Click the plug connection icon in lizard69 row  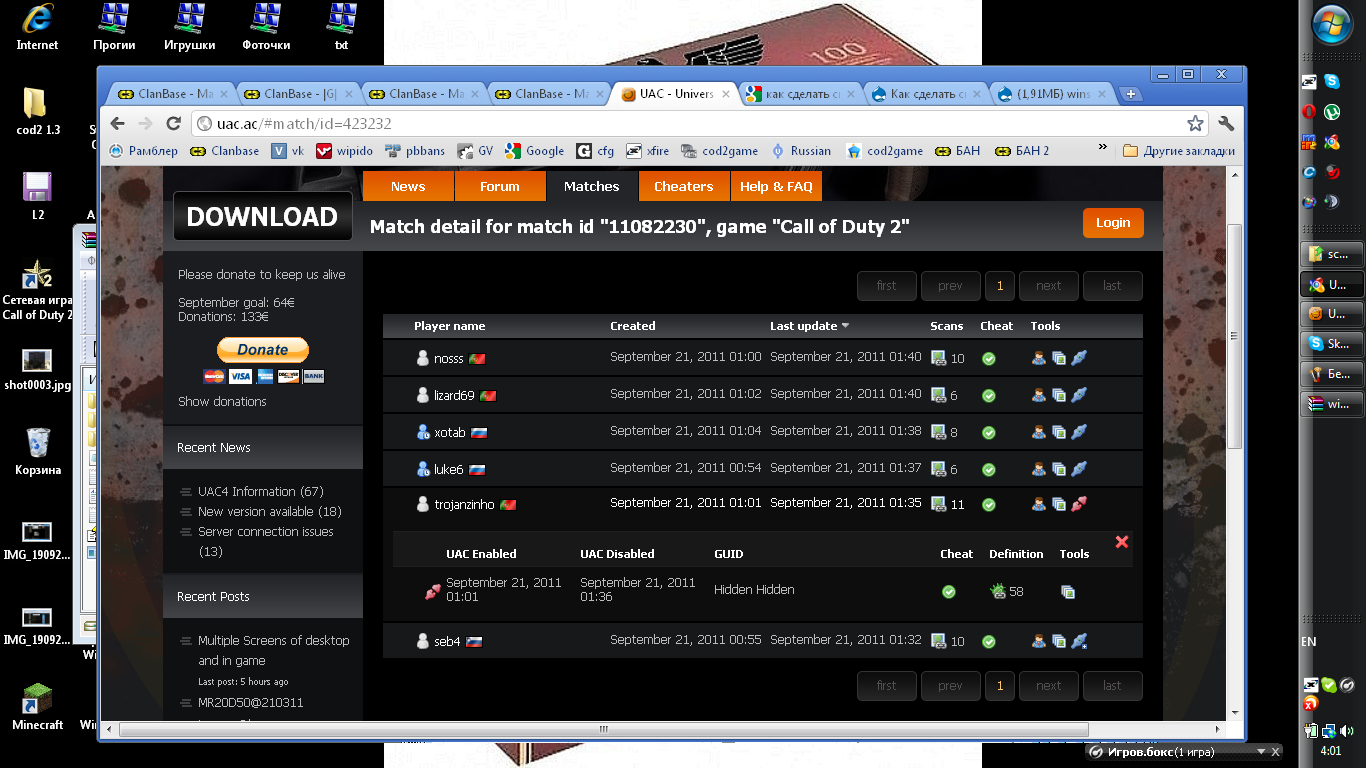1078,395
